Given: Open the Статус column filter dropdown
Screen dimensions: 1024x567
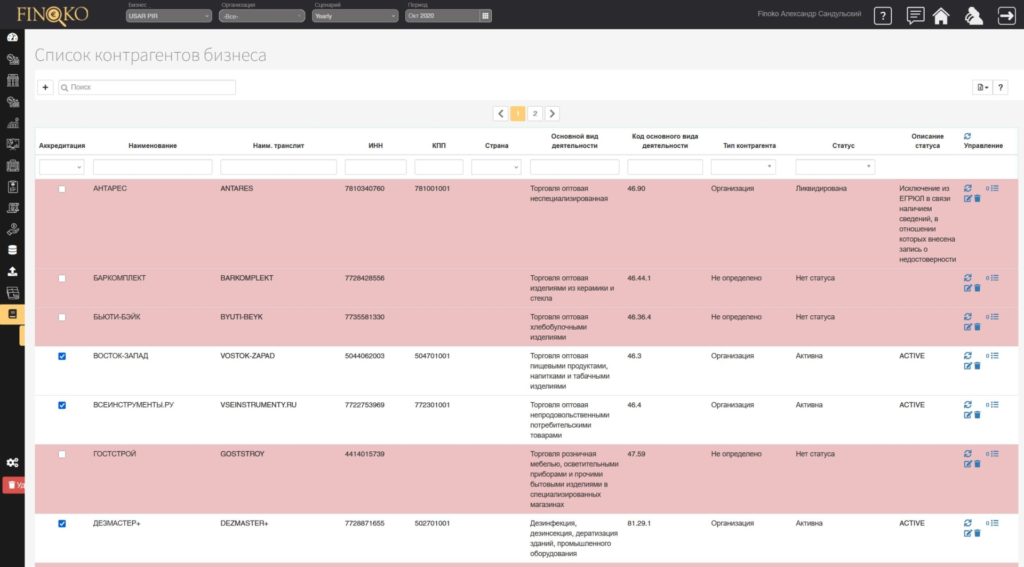Looking at the screenshot, I should 835,167.
